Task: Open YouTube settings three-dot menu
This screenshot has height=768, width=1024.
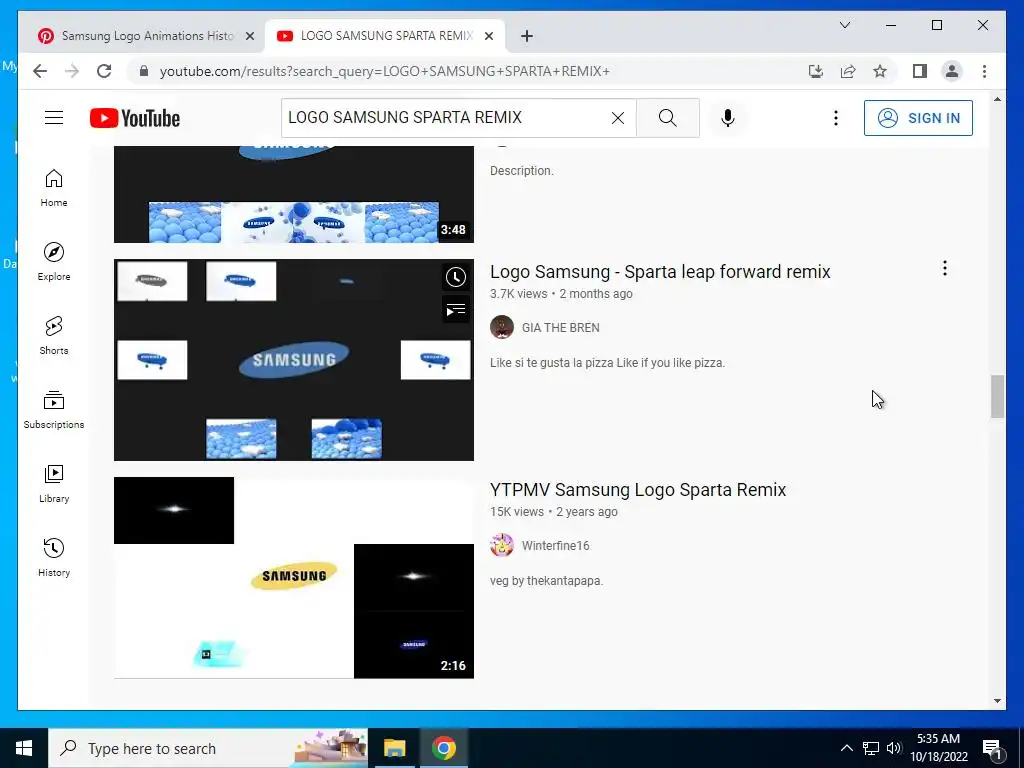Action: click(x=835, y=118)
